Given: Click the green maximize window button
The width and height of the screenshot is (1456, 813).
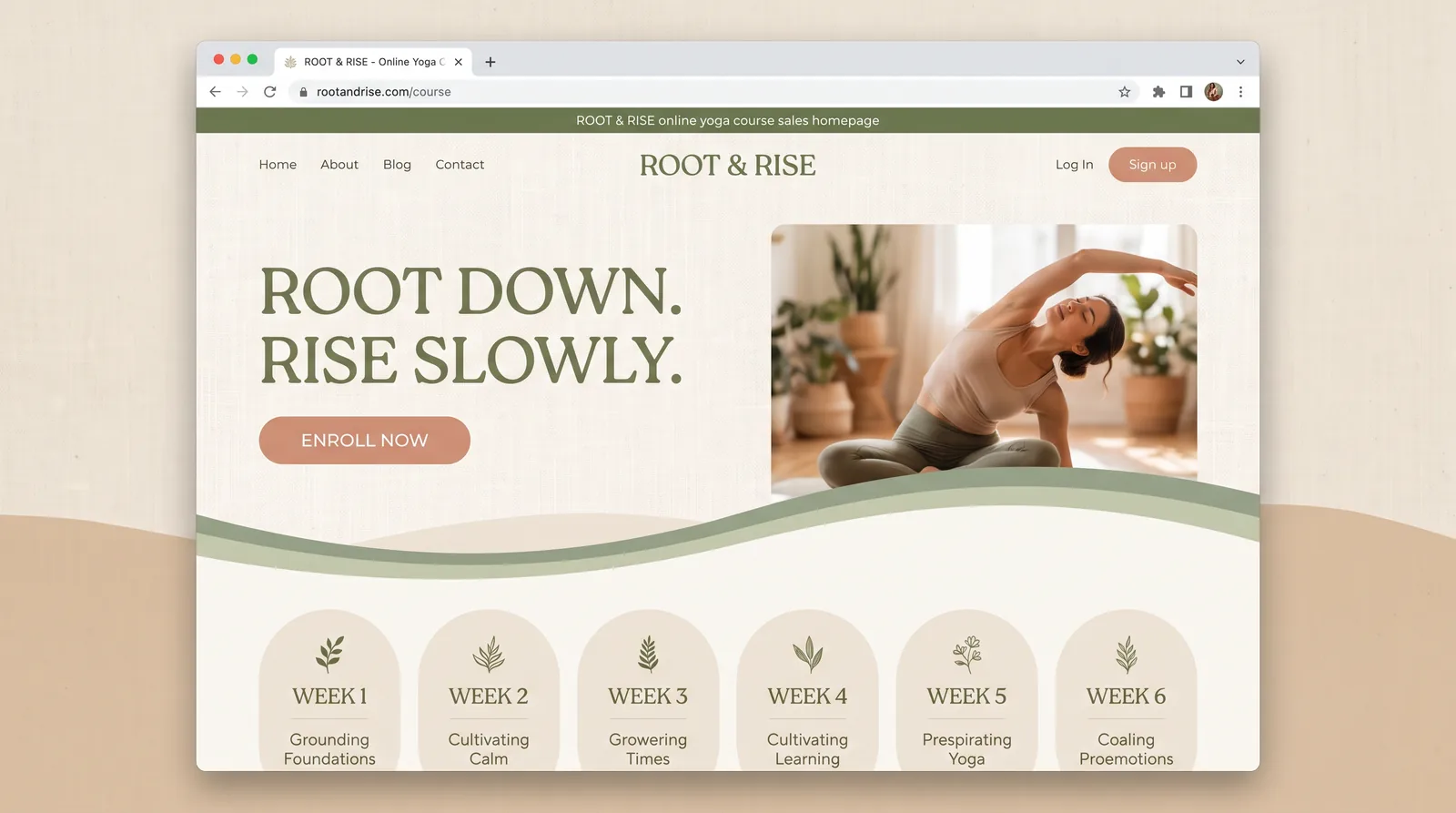Looking at the screenshot, I should (252, 59).
